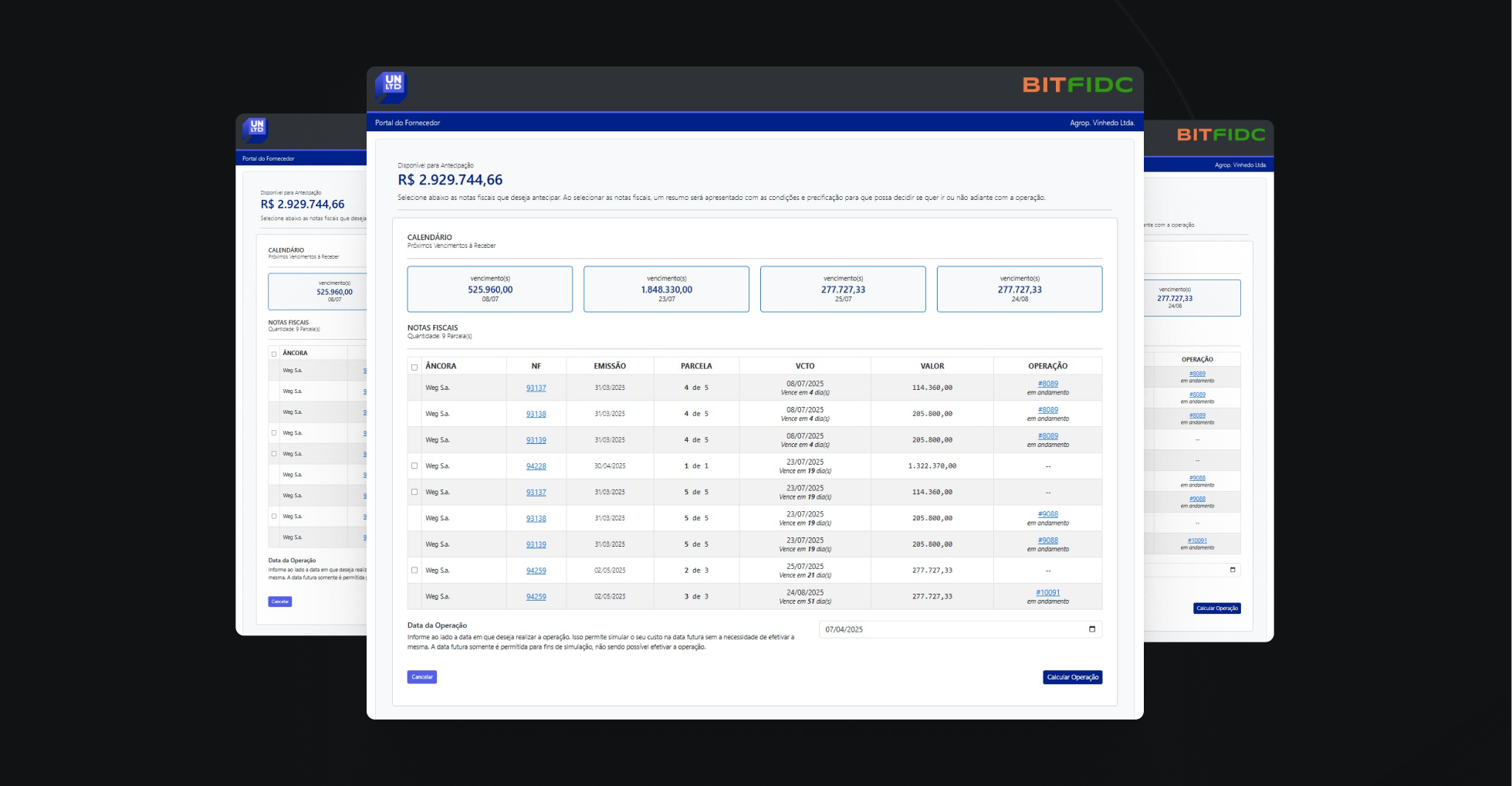Click the Data da Operação date field in center window

(x=949, y=629)
